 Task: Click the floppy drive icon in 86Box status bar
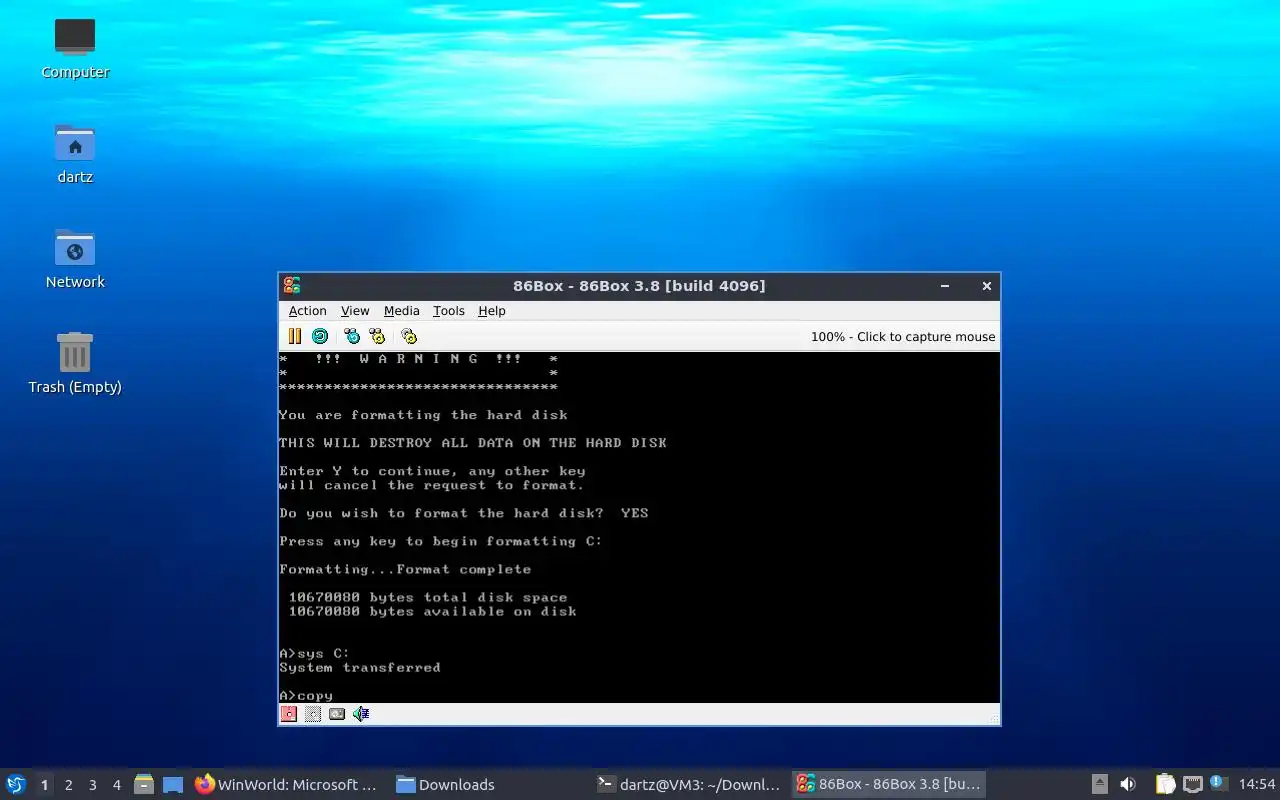(x=289, y=714)
